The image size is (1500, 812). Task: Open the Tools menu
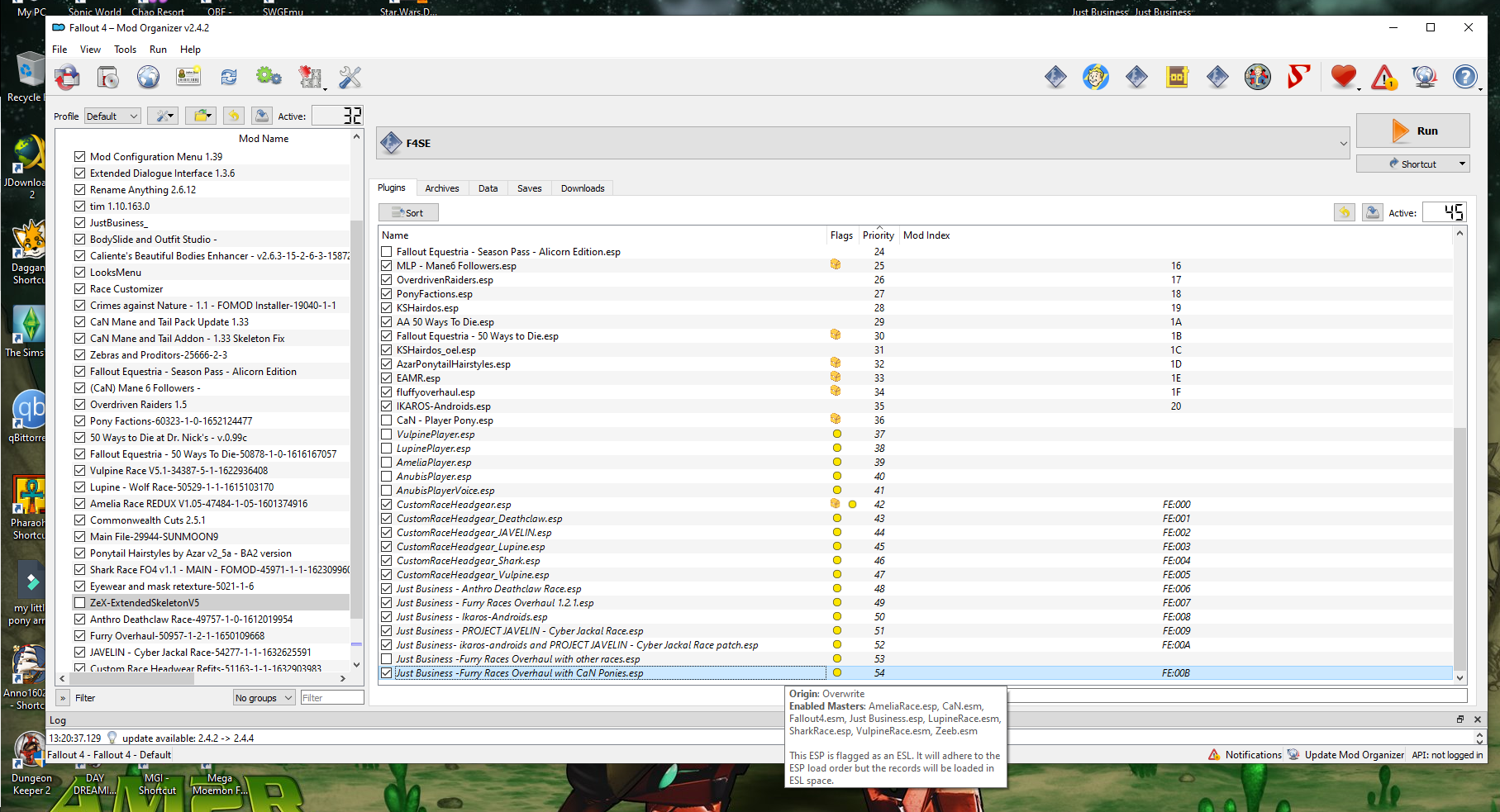click(x=125, y=50)
